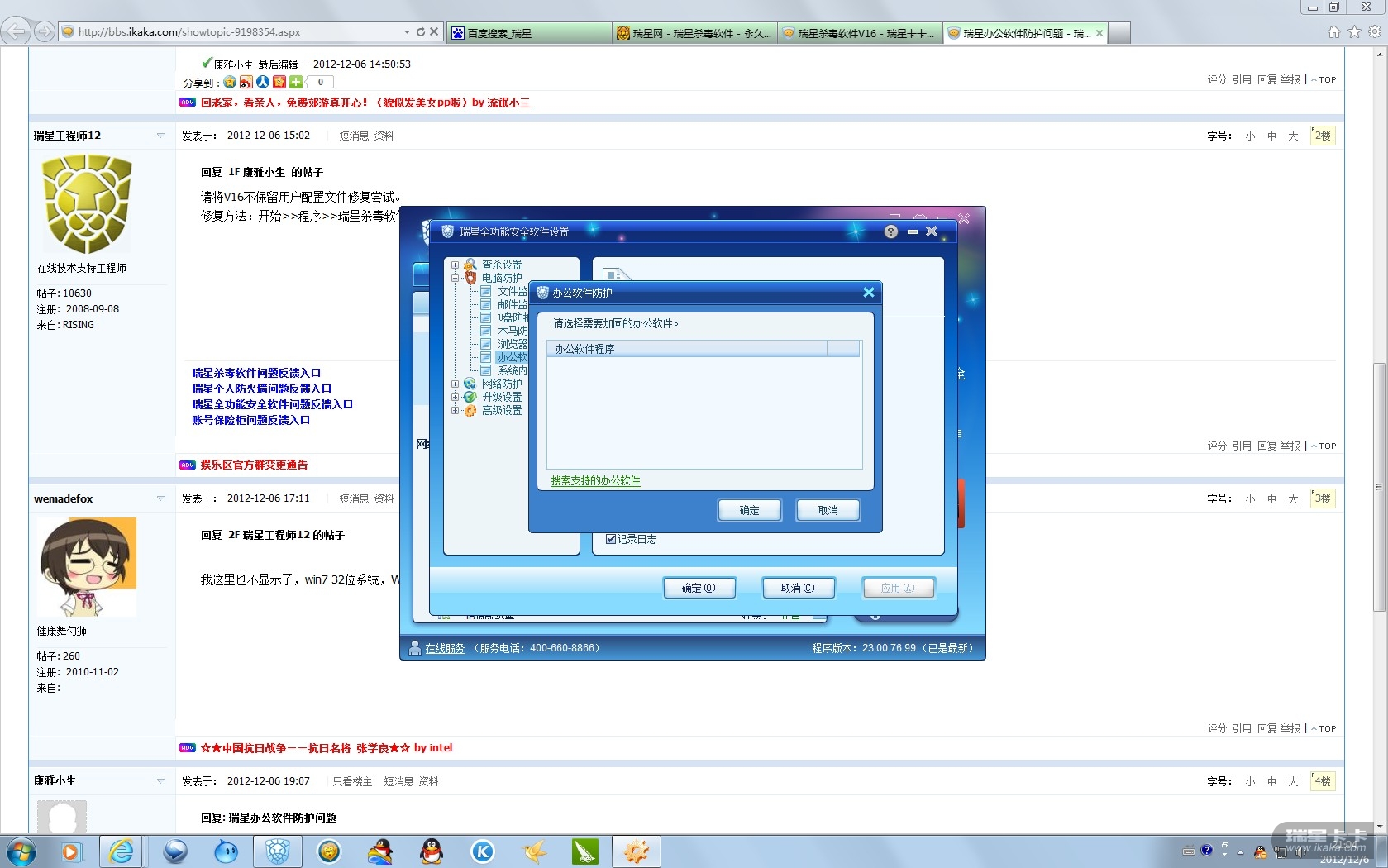Open the 娱乐区官方群变更通告 ad link
The height and width of the screenshot is (868, 1388).
point(254,465)
